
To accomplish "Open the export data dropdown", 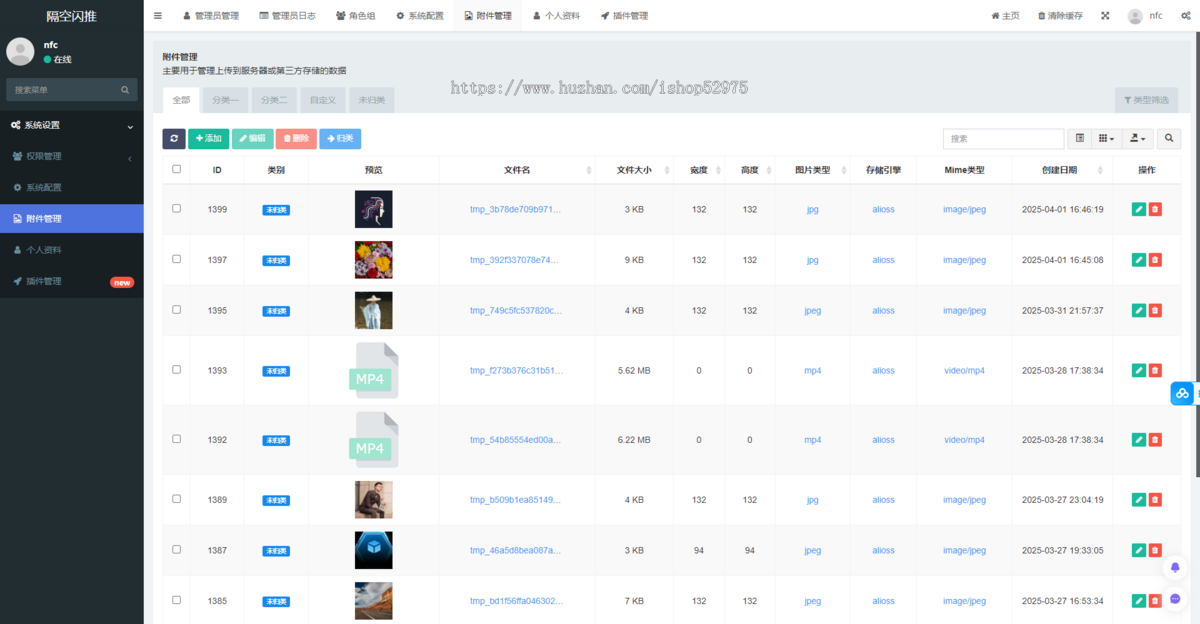I will tap(1137, 139).
